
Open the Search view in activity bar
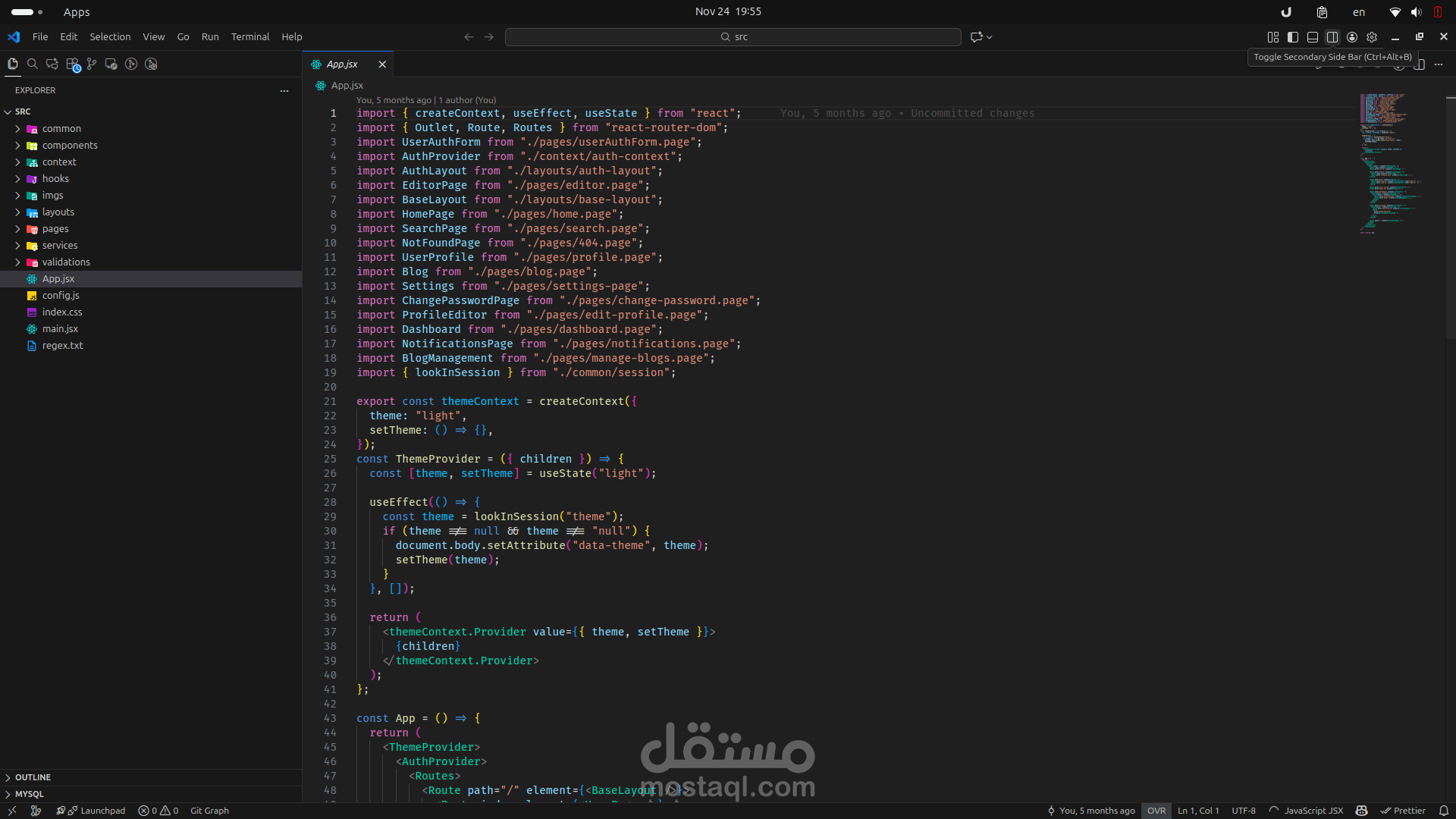point(33,64)
